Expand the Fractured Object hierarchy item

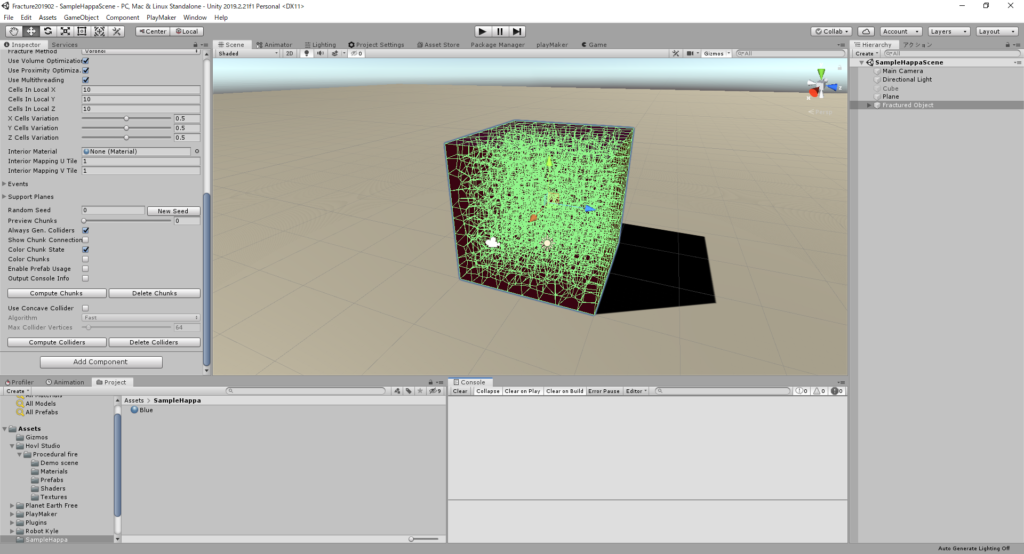tap(869, 105)
